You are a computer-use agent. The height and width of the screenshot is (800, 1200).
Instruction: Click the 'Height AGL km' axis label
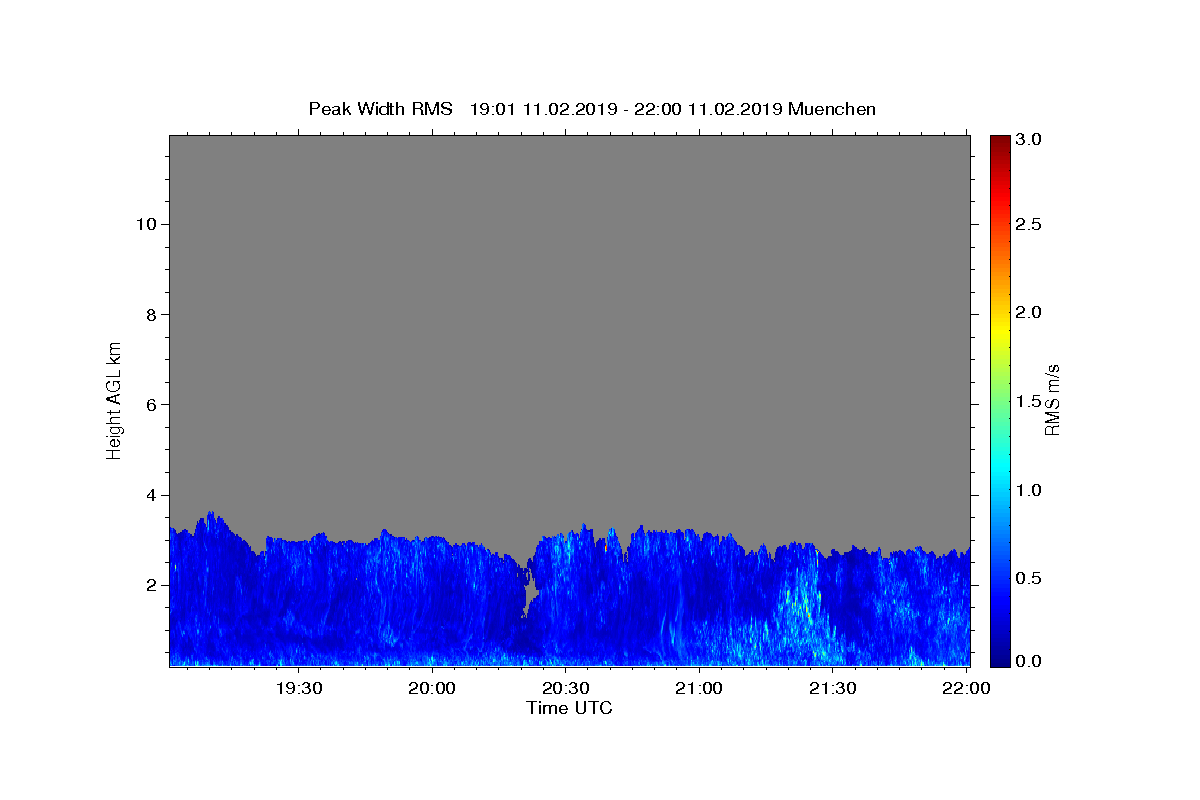click(x=114, y=400)
